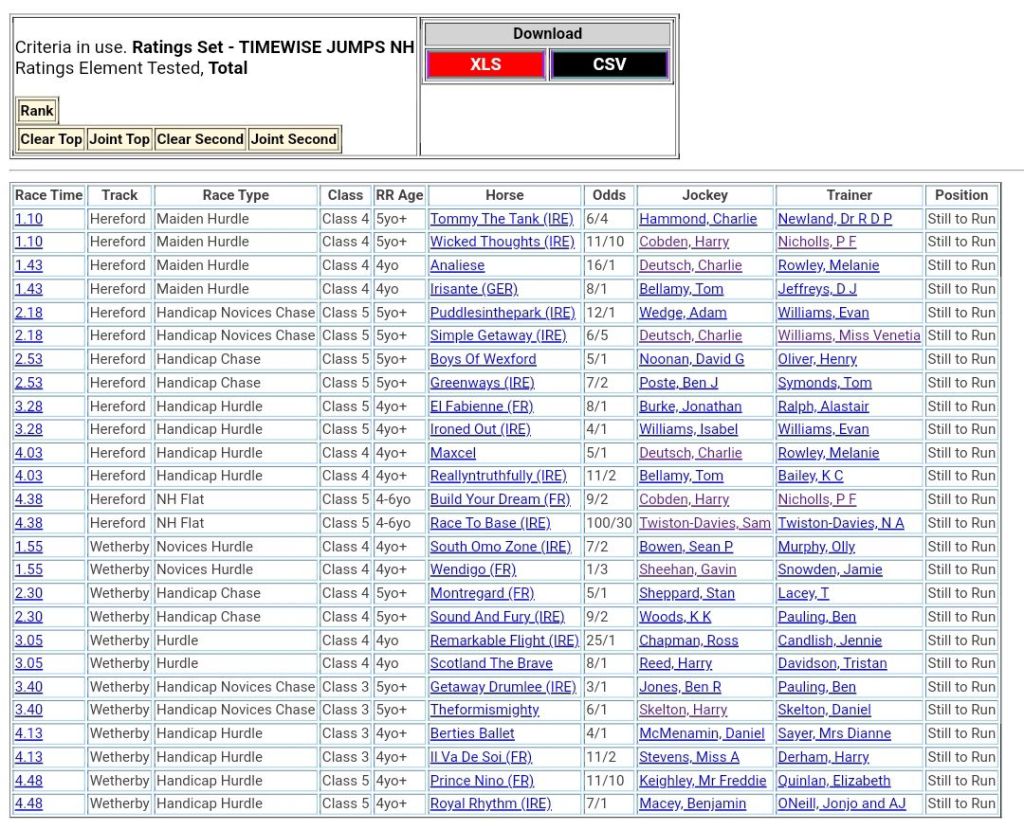Open the Wicked Thoughts (IRE) horse link
The image size is (1024, 830).
click(502, 242)
